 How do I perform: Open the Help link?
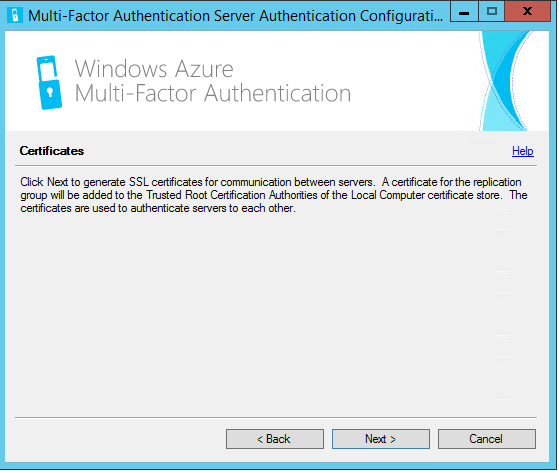coord(523,151)
